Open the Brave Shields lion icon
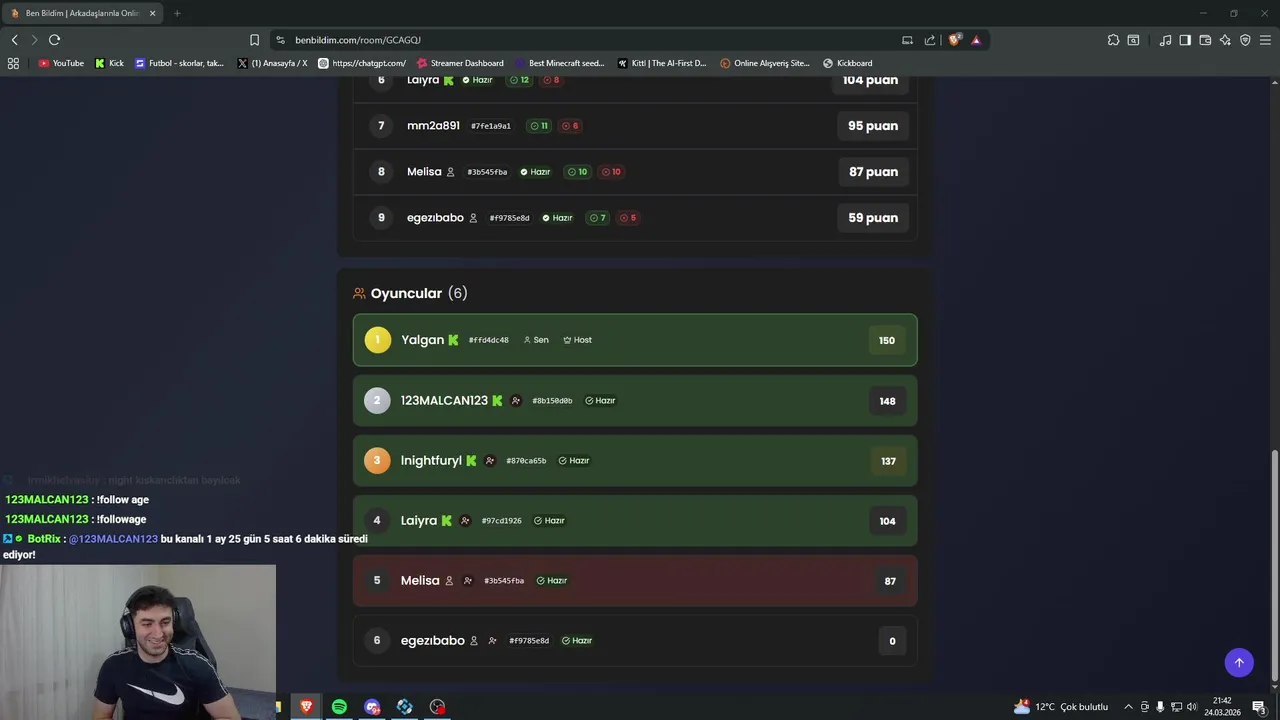 (954, 40)
